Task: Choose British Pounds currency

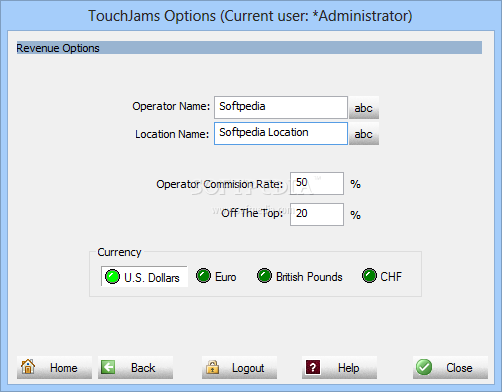Action: click(300, 276)
